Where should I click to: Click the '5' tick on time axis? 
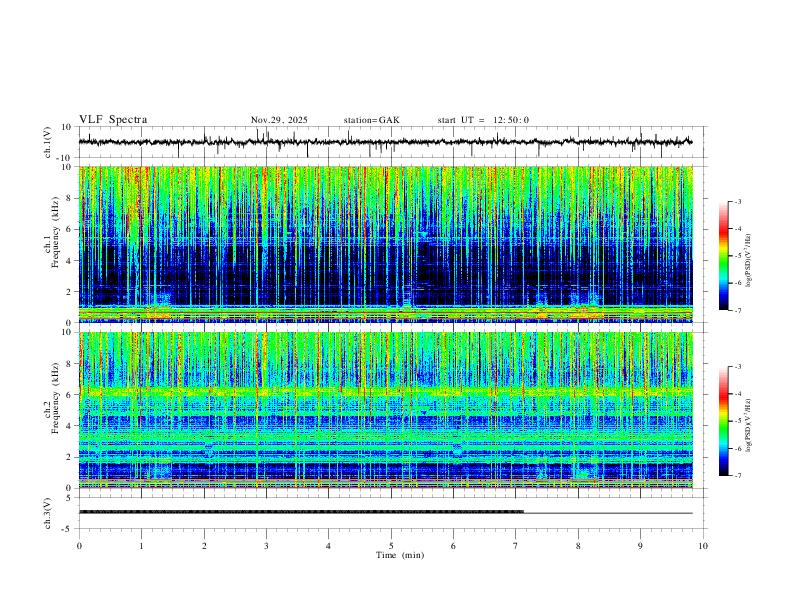coord(391,546)
